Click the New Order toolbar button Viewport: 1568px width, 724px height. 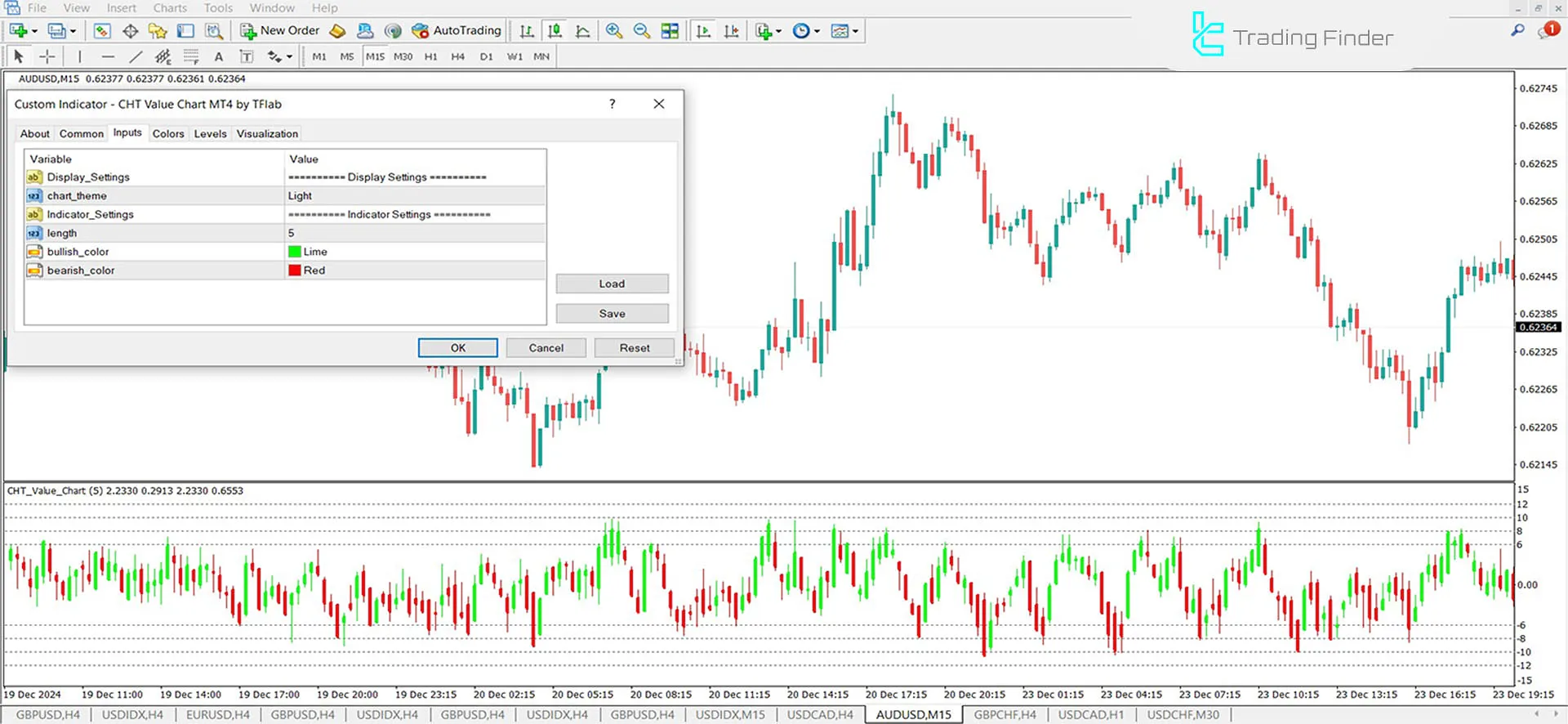280,31
